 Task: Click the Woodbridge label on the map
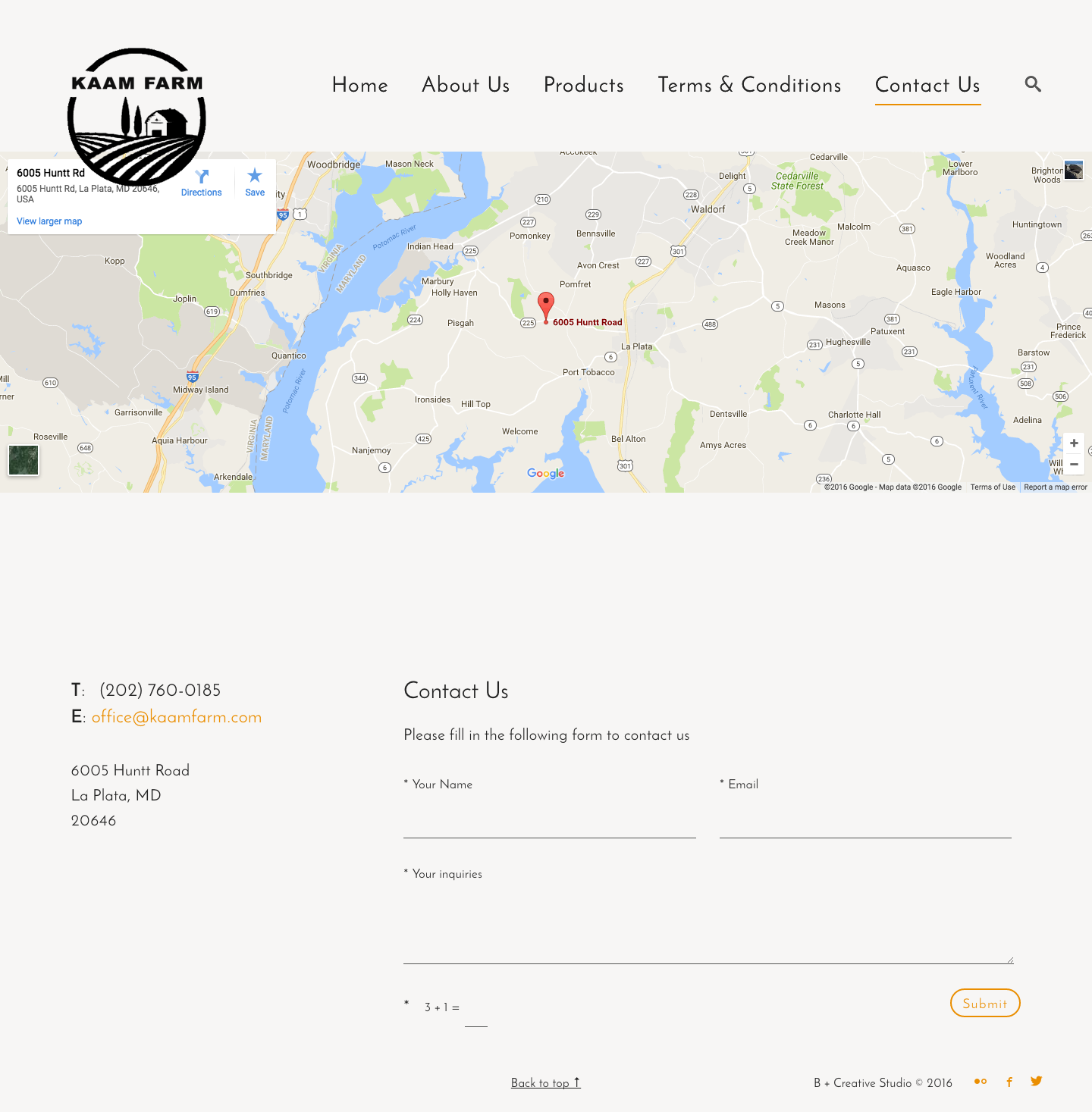(334, 164)
